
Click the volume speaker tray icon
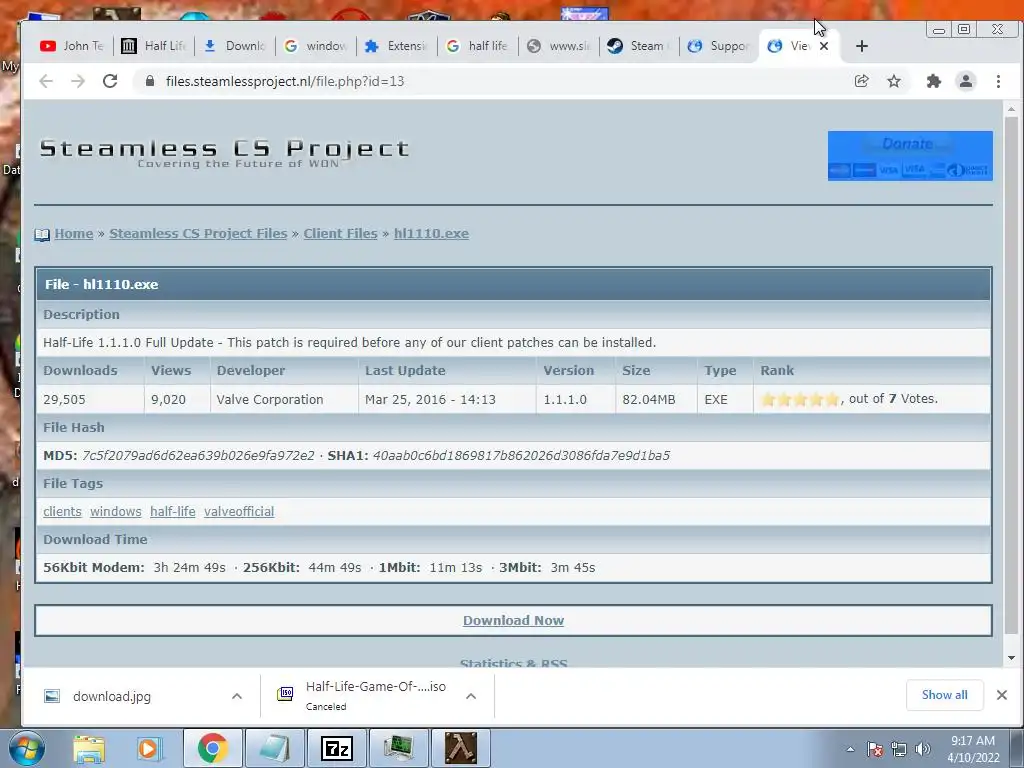pyautogui.click(x=923, y=749)
